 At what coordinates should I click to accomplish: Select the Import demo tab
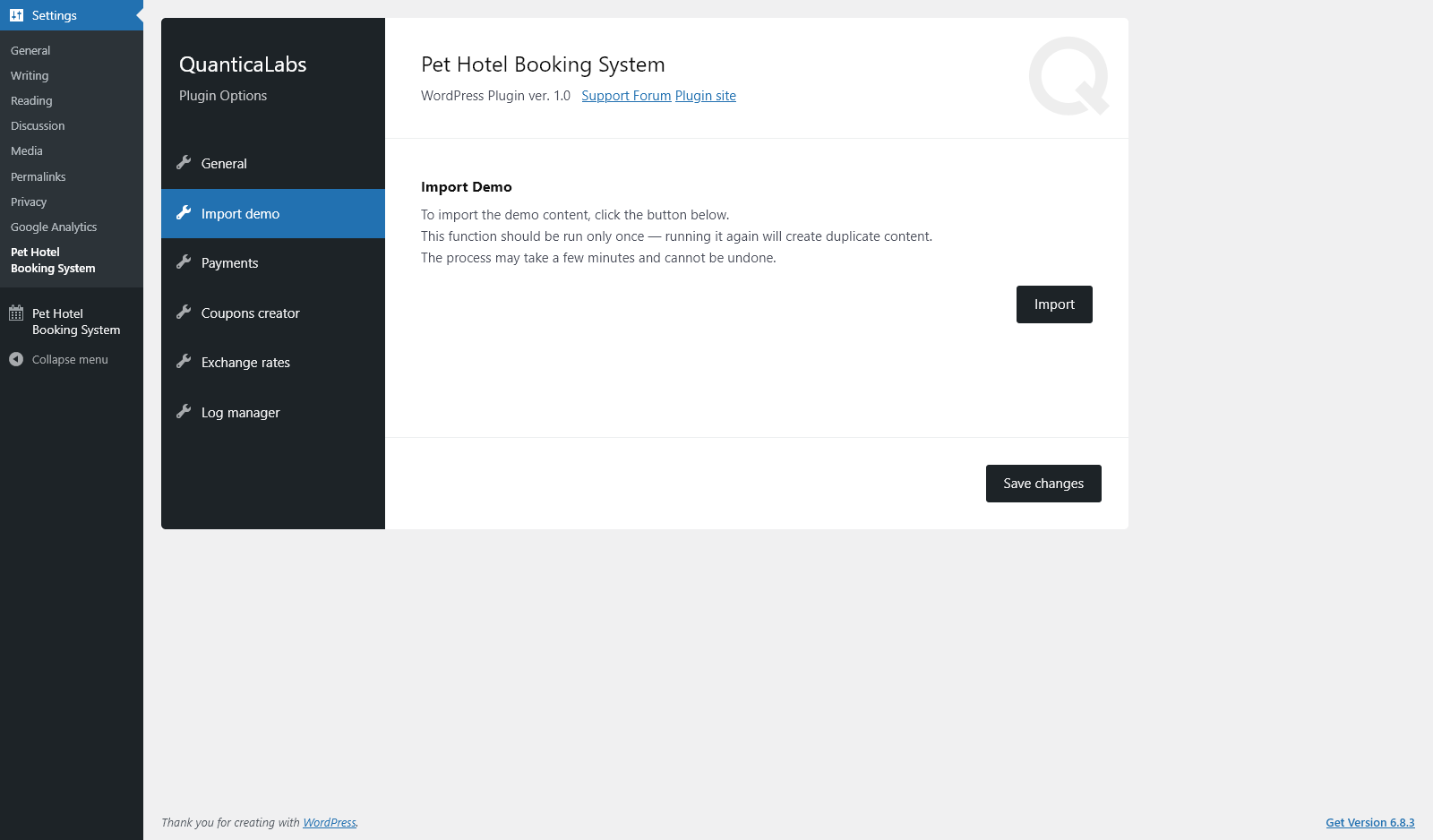tap(273, 213)
